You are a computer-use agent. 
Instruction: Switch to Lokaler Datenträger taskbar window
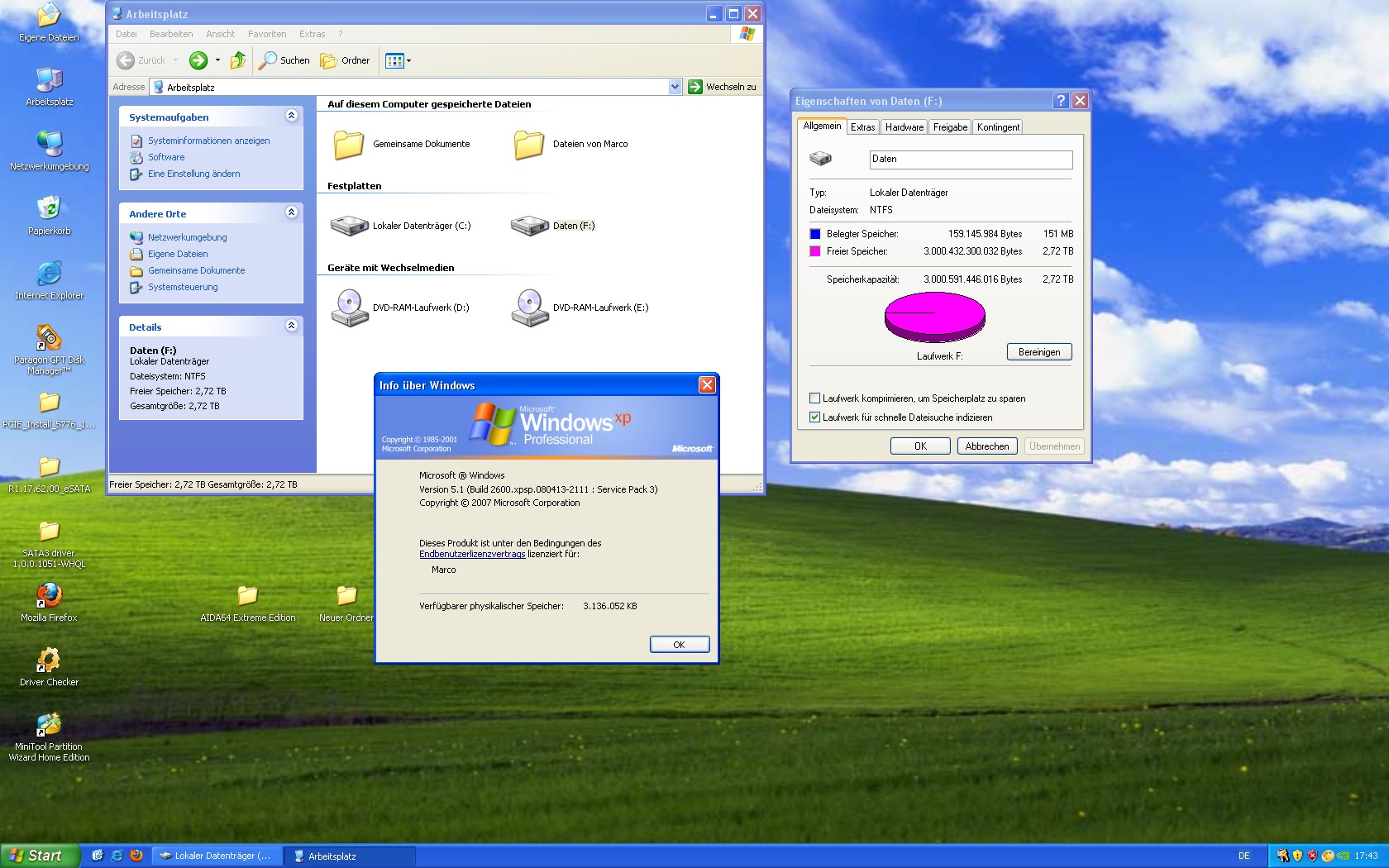point(218,856)
